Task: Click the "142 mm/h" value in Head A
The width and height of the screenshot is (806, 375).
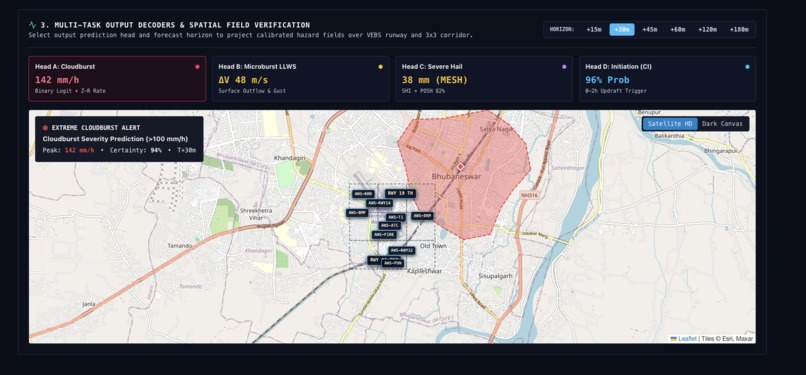Action: point(57,80)
